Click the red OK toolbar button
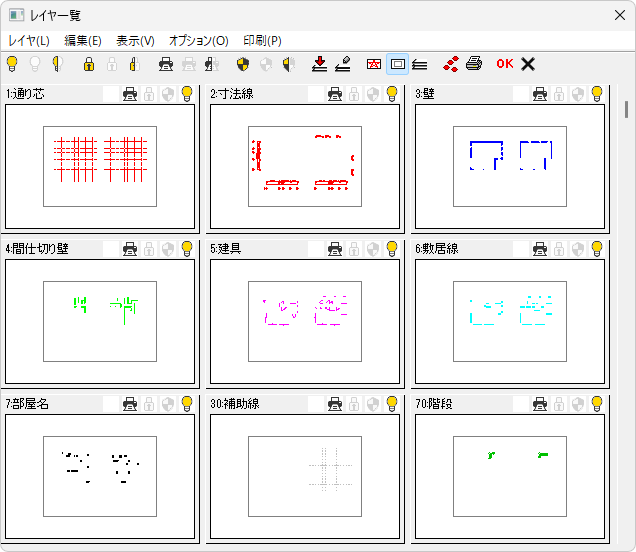This screenshot has height=552, width=636. pos(505,64)
